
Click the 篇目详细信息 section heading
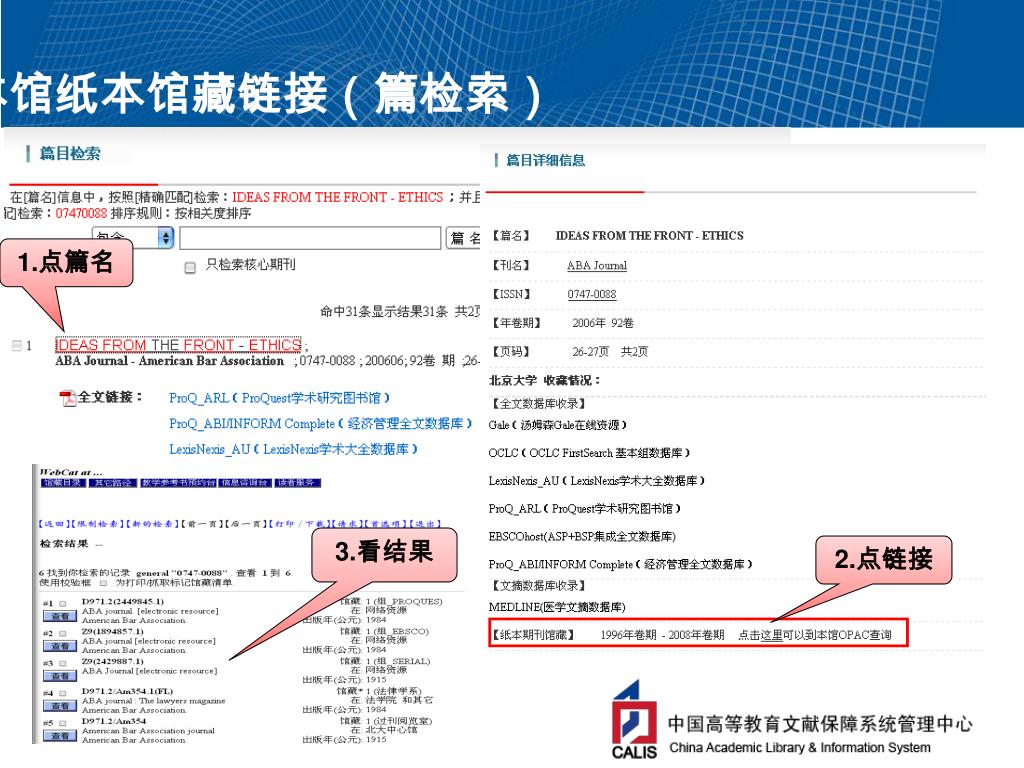545,160
